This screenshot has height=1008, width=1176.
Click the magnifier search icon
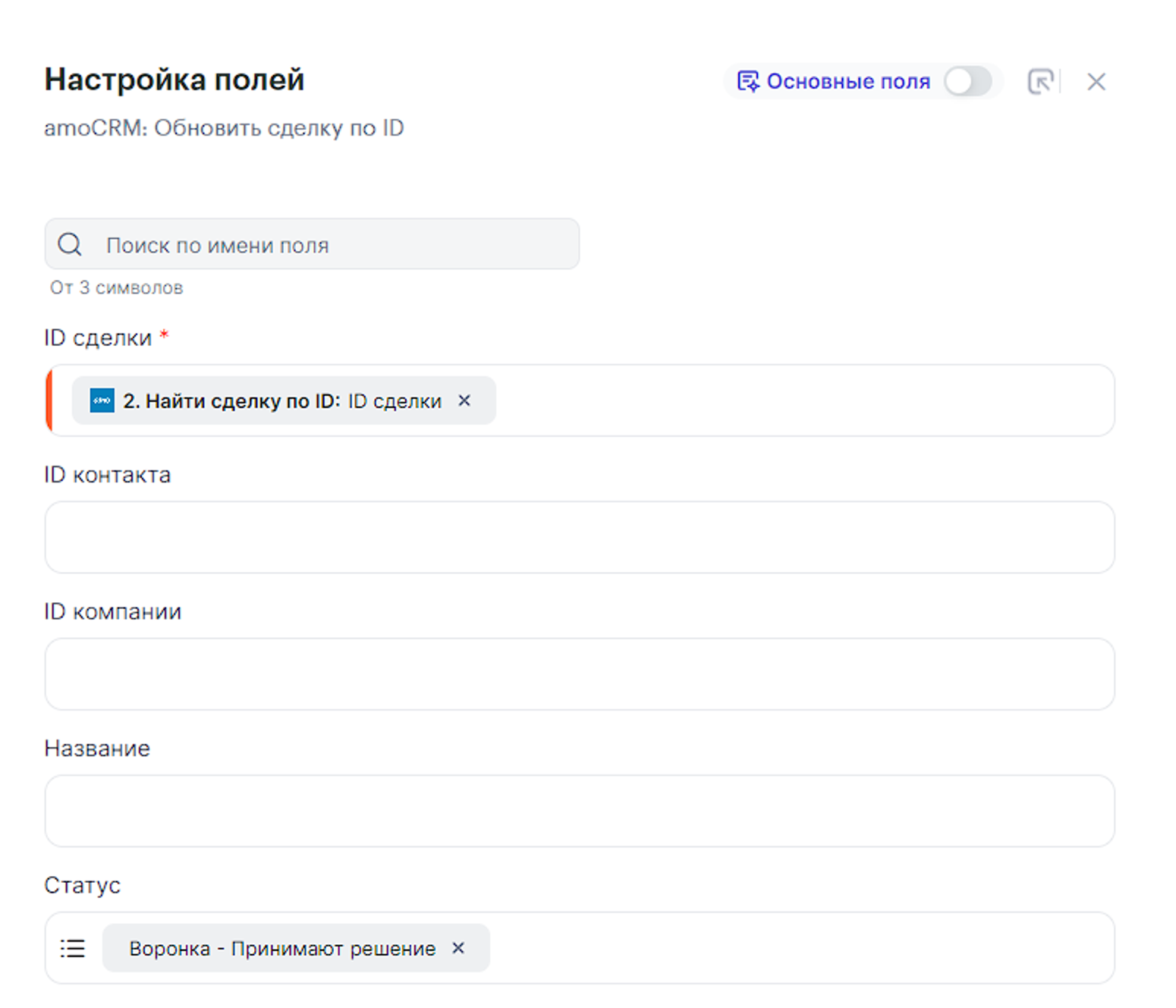click(70, 244)
